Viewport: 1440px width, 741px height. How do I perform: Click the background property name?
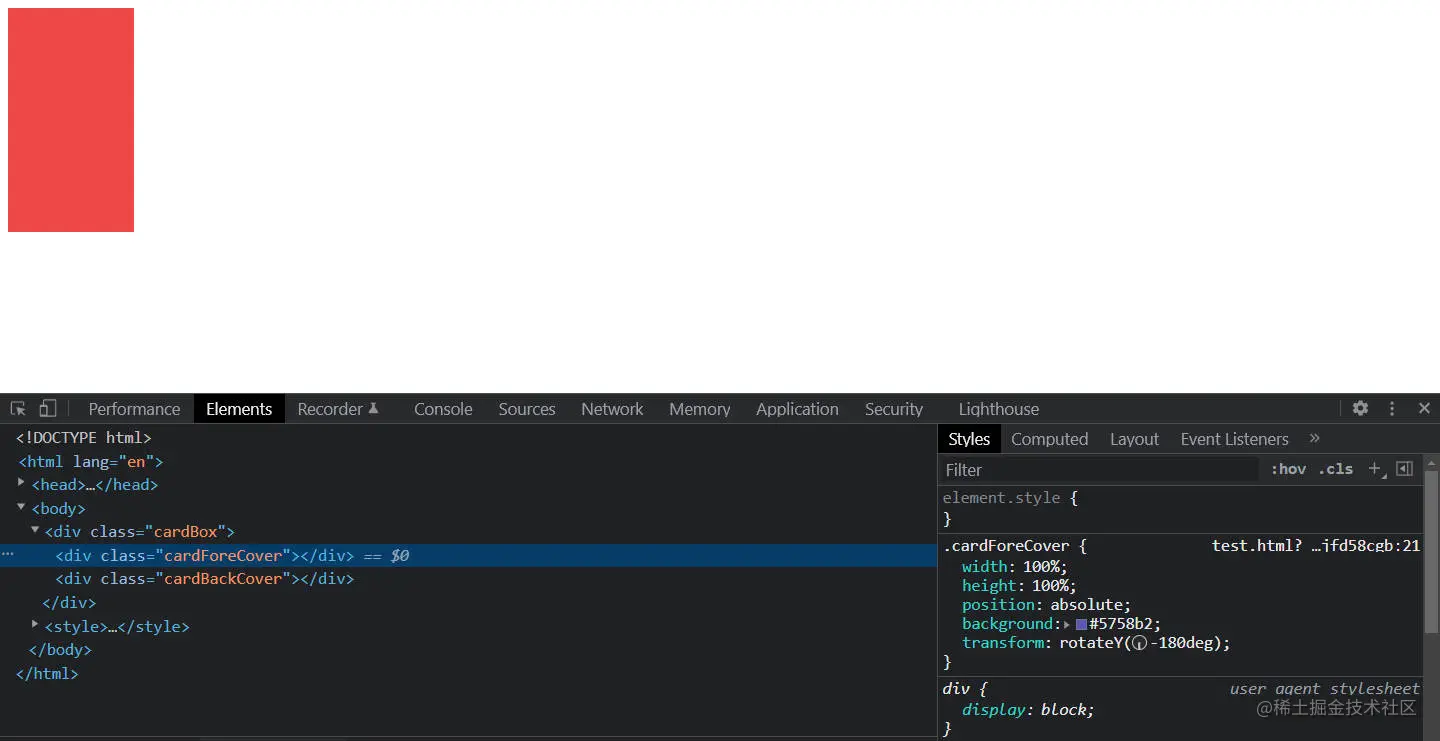point(1009,624)
